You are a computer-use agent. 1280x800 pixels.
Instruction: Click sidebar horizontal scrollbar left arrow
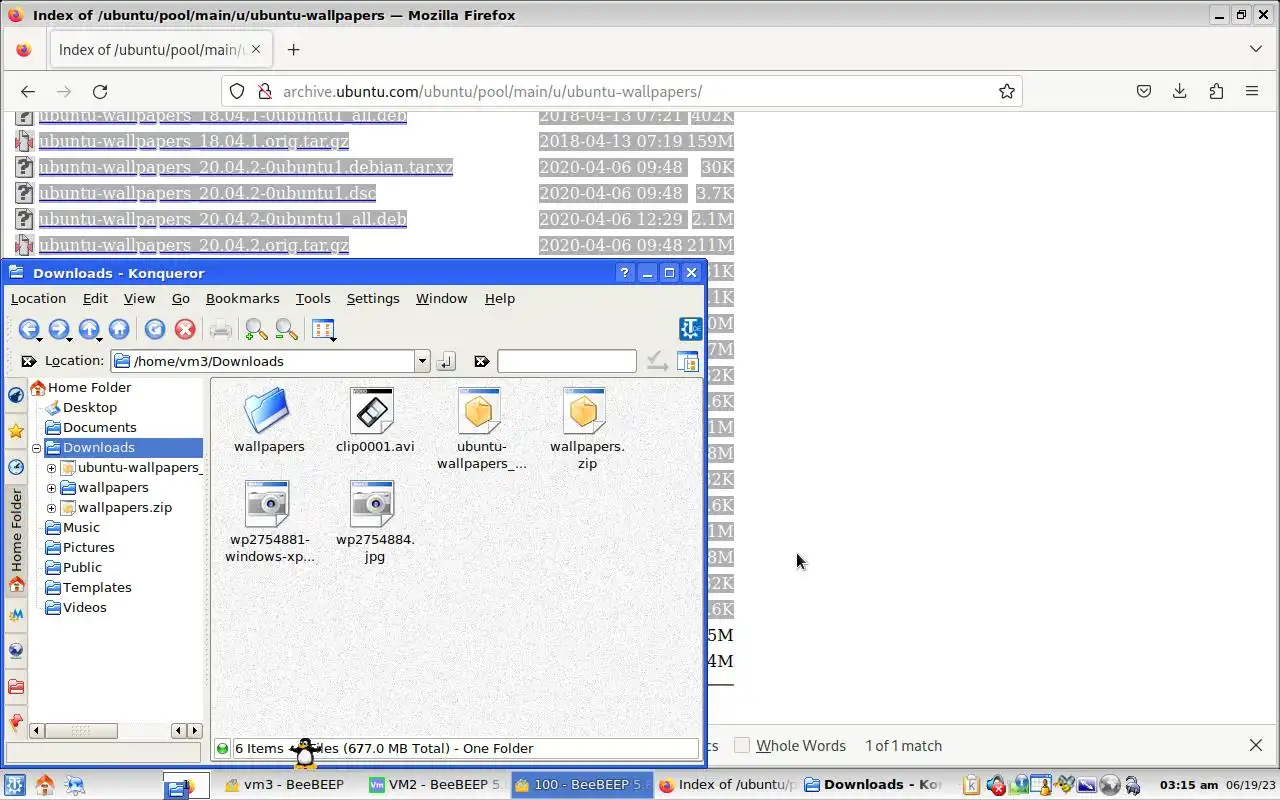[x=36, y=731]
